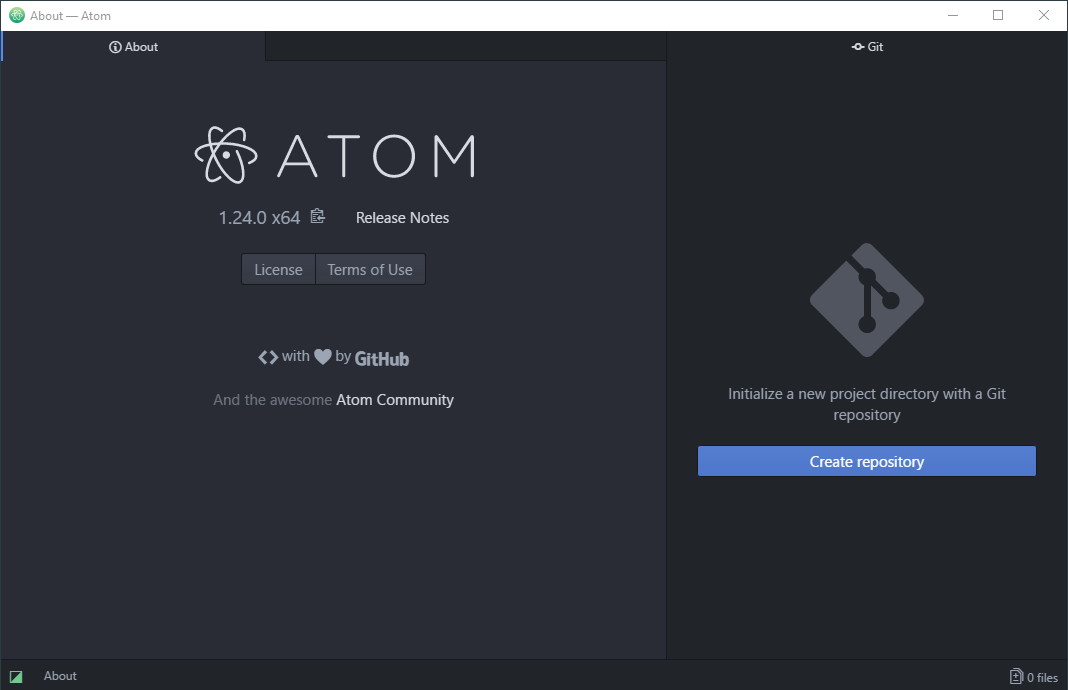Click the 1.24.0 x64 version text
This screenshot has height=690, width=1068.
click(259, 218)
